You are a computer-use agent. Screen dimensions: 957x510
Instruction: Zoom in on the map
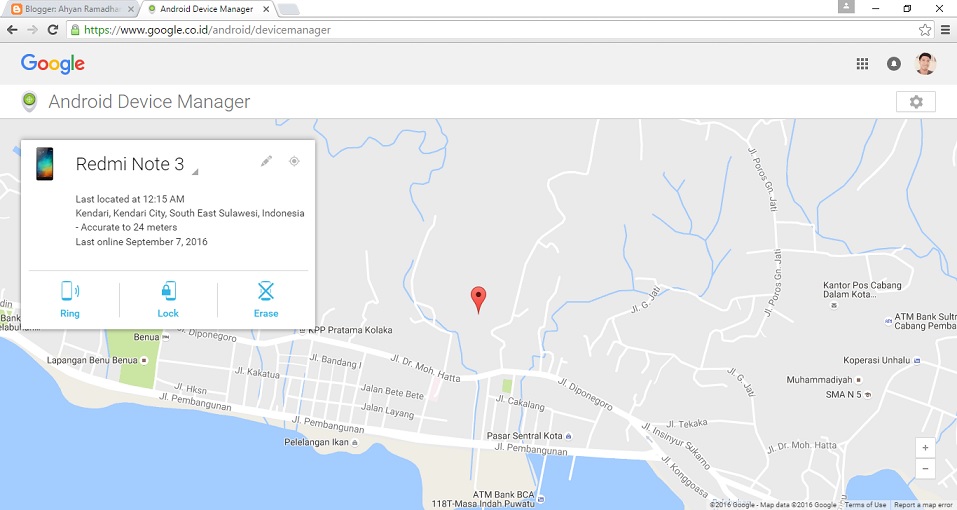click(925, 448)
